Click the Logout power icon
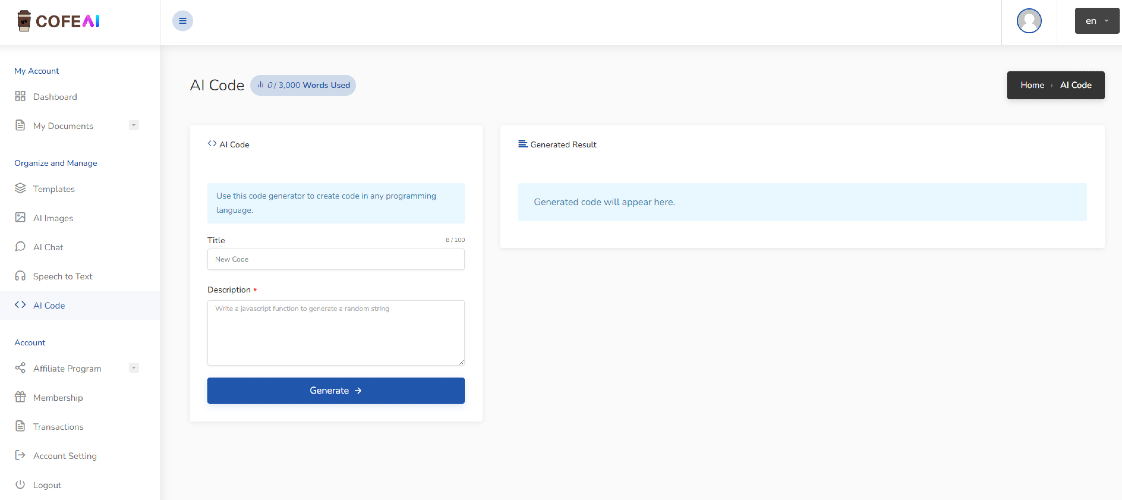 [20, 485]
